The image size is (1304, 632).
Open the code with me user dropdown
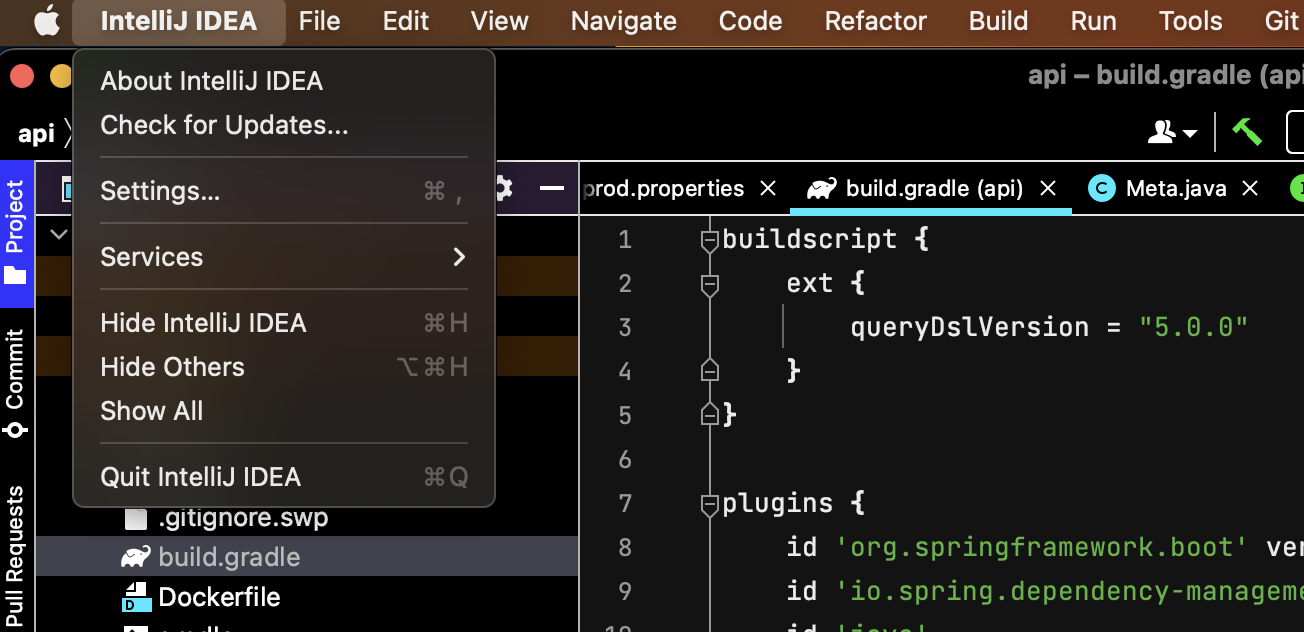tap(1173, 132)
